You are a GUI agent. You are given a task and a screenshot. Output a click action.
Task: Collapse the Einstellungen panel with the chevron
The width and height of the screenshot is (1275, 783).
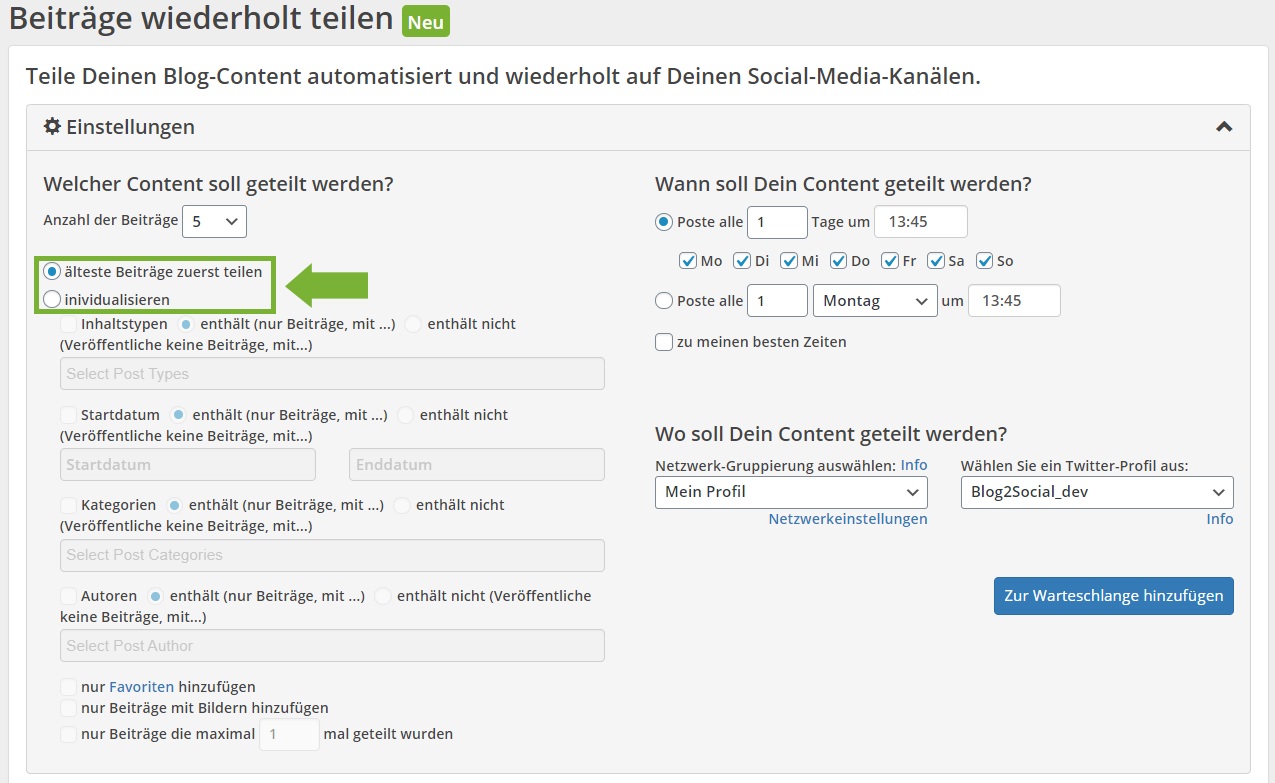1224,127
